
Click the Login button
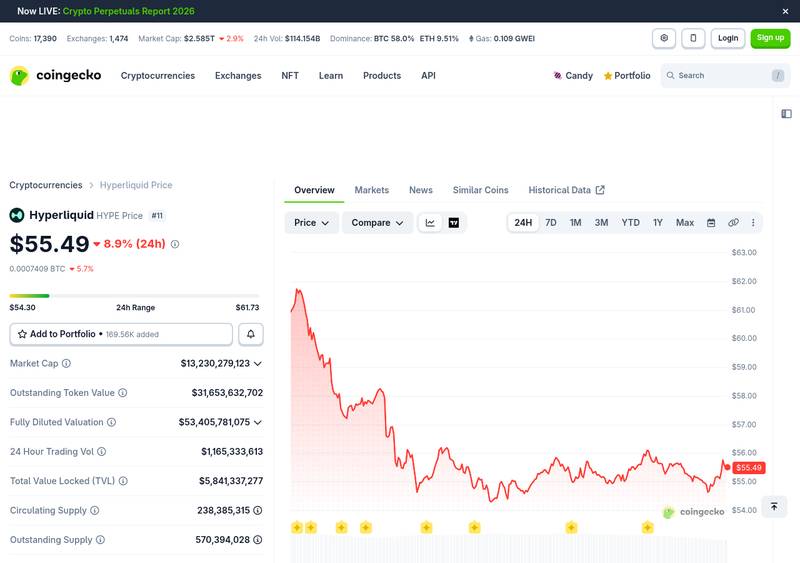[x=728, y=38]
